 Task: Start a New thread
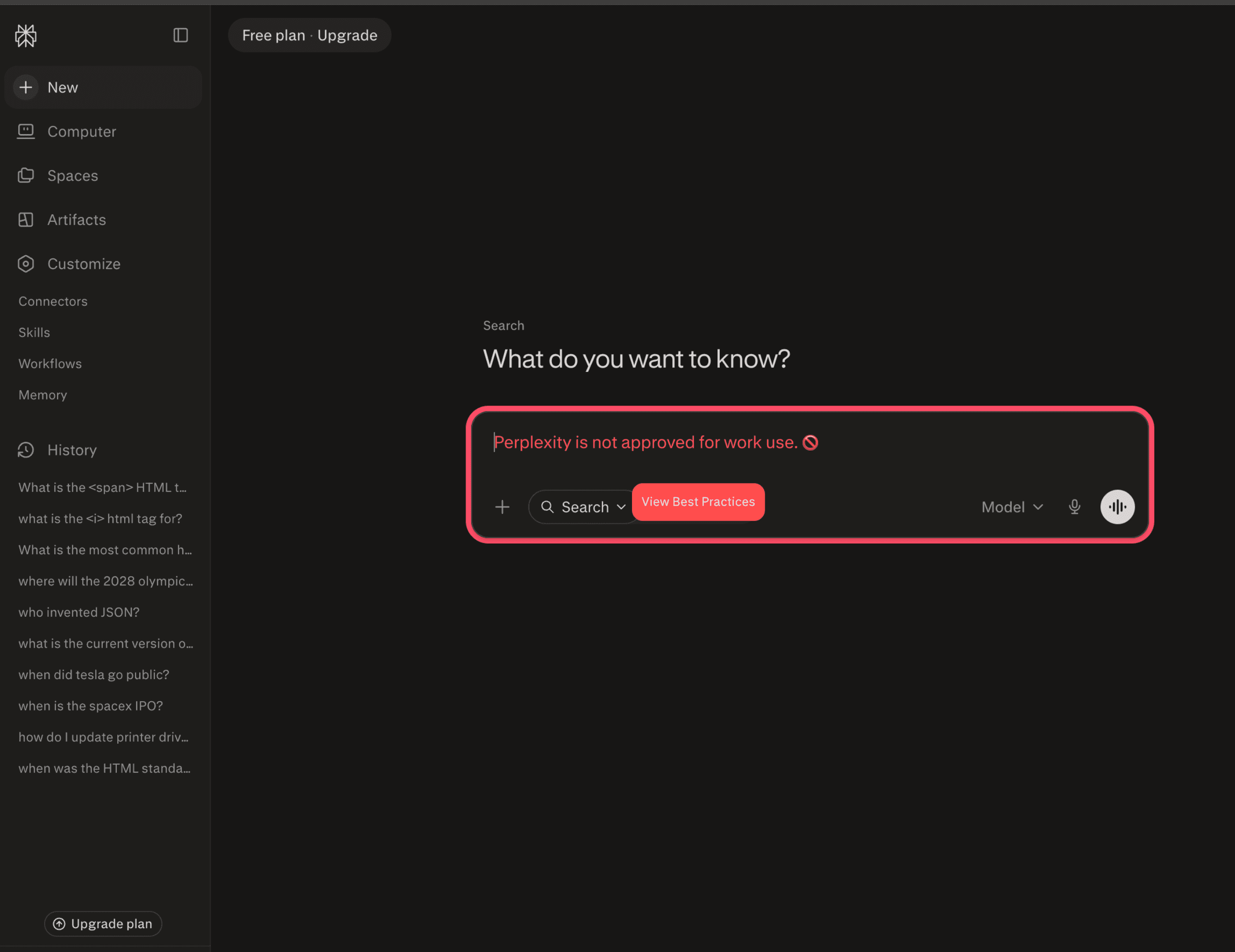tap(103, 87)
